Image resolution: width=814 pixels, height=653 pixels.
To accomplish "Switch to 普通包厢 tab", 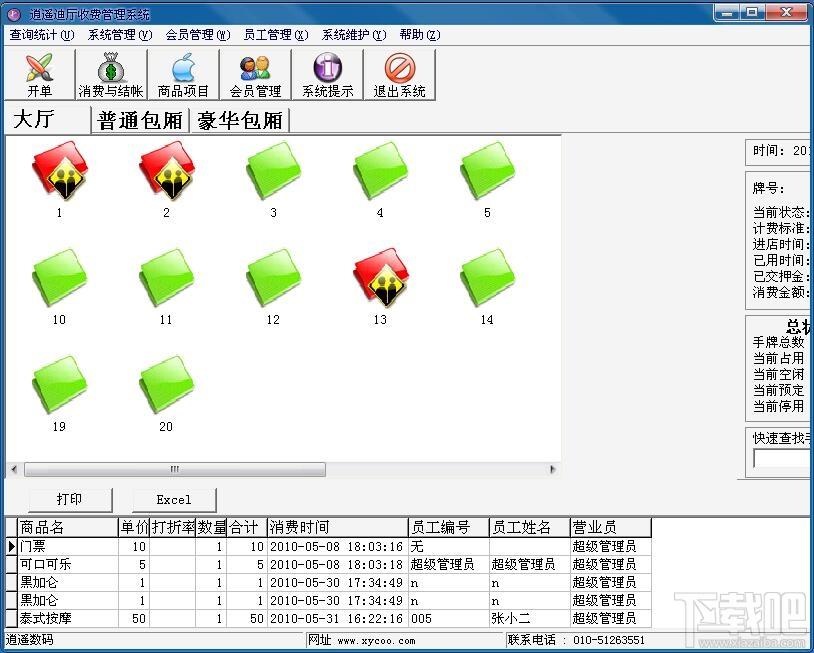I will (140, 120).
